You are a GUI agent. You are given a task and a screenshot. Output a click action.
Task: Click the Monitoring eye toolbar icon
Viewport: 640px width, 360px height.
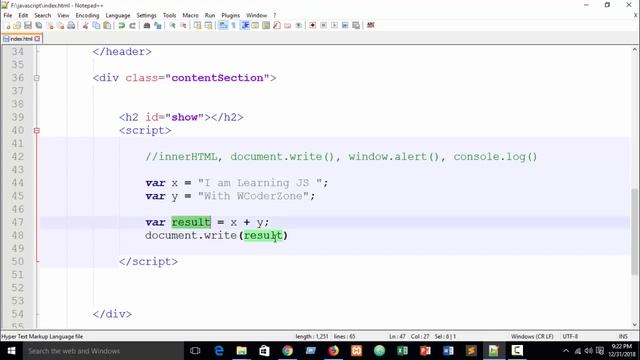299,25
